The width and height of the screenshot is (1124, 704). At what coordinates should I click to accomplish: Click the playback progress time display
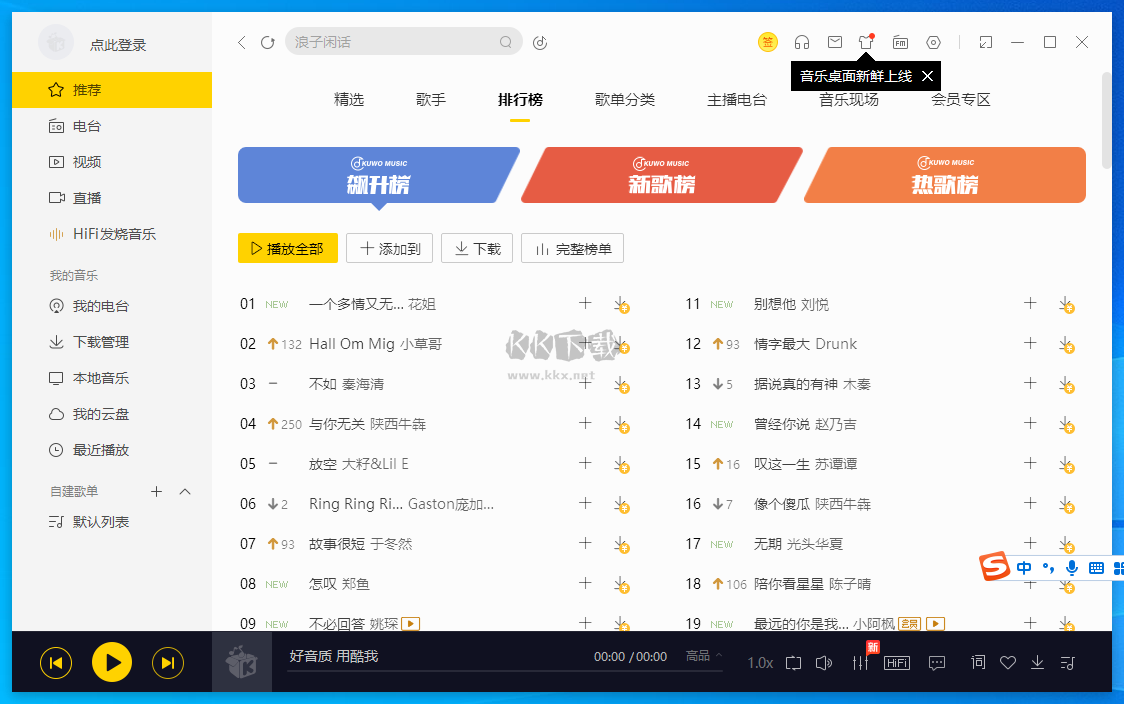click(x=629, y=655)
